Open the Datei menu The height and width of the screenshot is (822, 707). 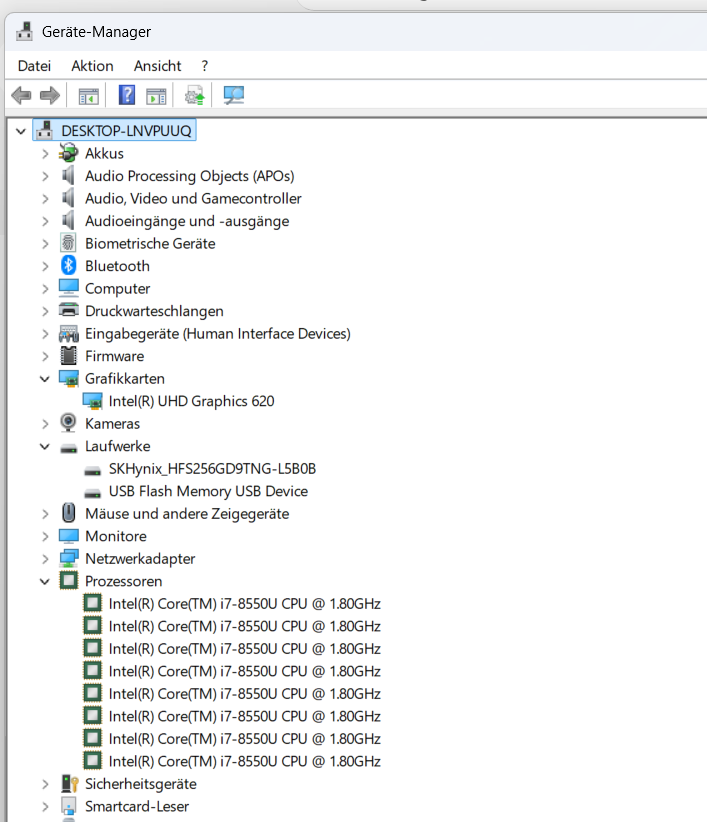(x=34, y=66)
